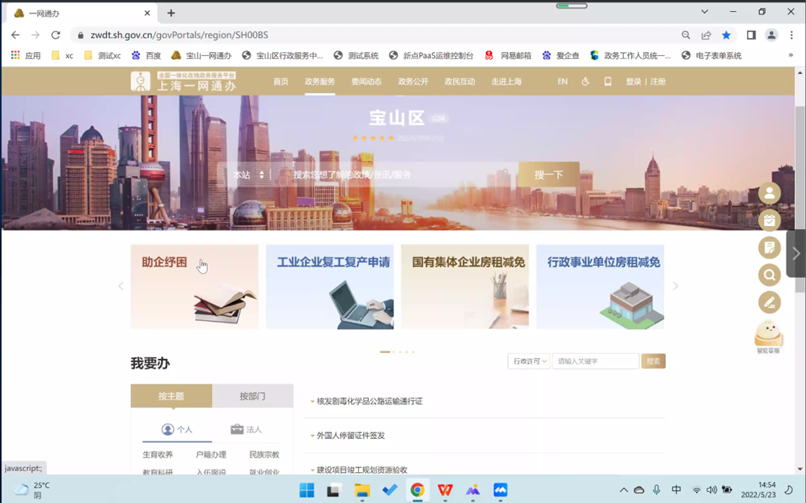
Task: Click the floating search icon in the right sidebar
Action: click(770, 275)
